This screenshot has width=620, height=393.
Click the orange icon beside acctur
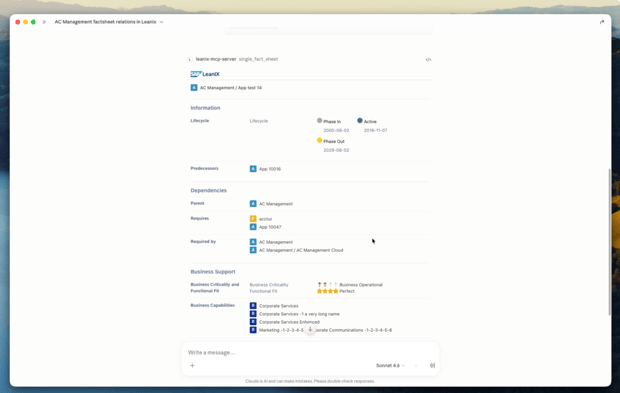tap(253, 219)
